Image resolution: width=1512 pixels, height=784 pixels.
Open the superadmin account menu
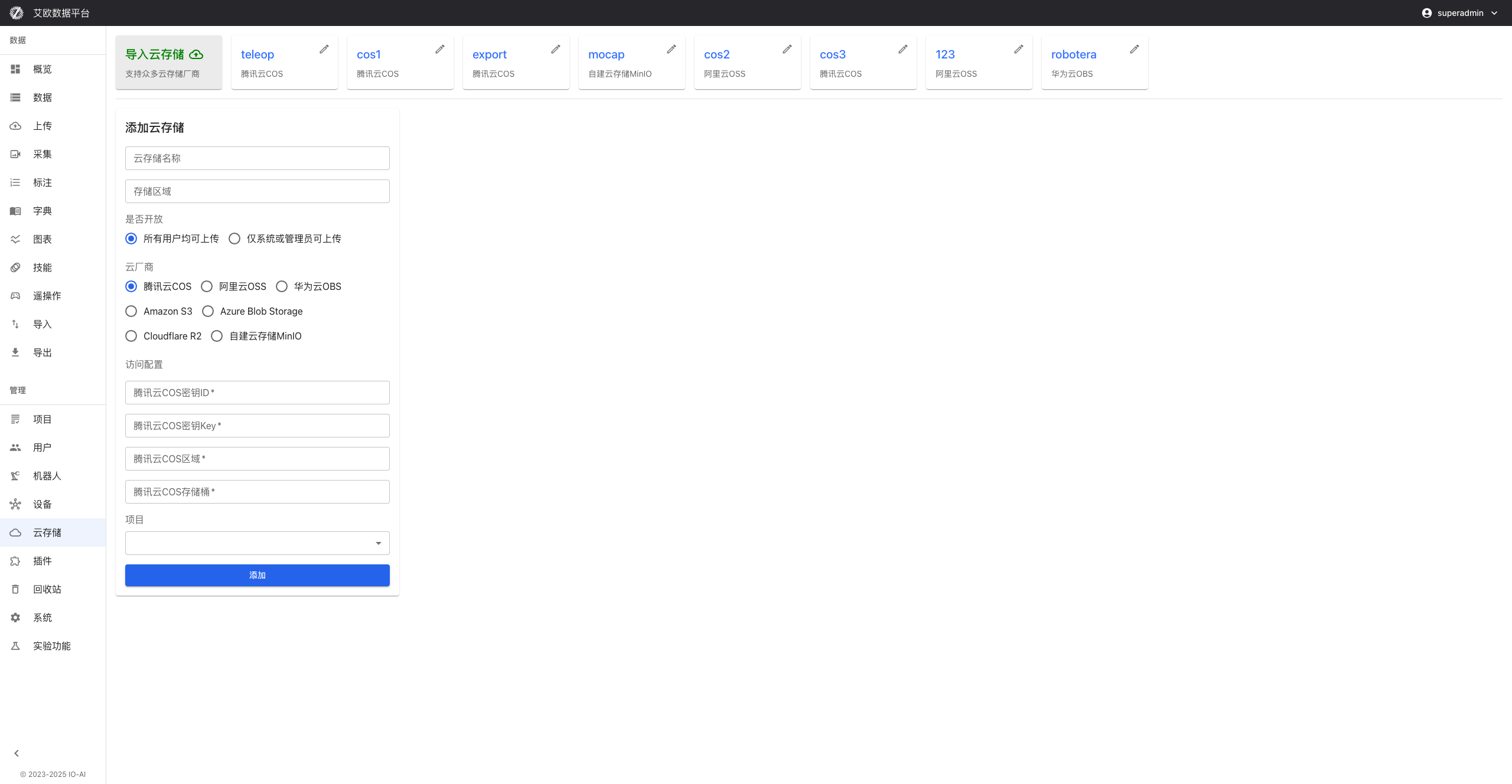[x=1460, y=13]
